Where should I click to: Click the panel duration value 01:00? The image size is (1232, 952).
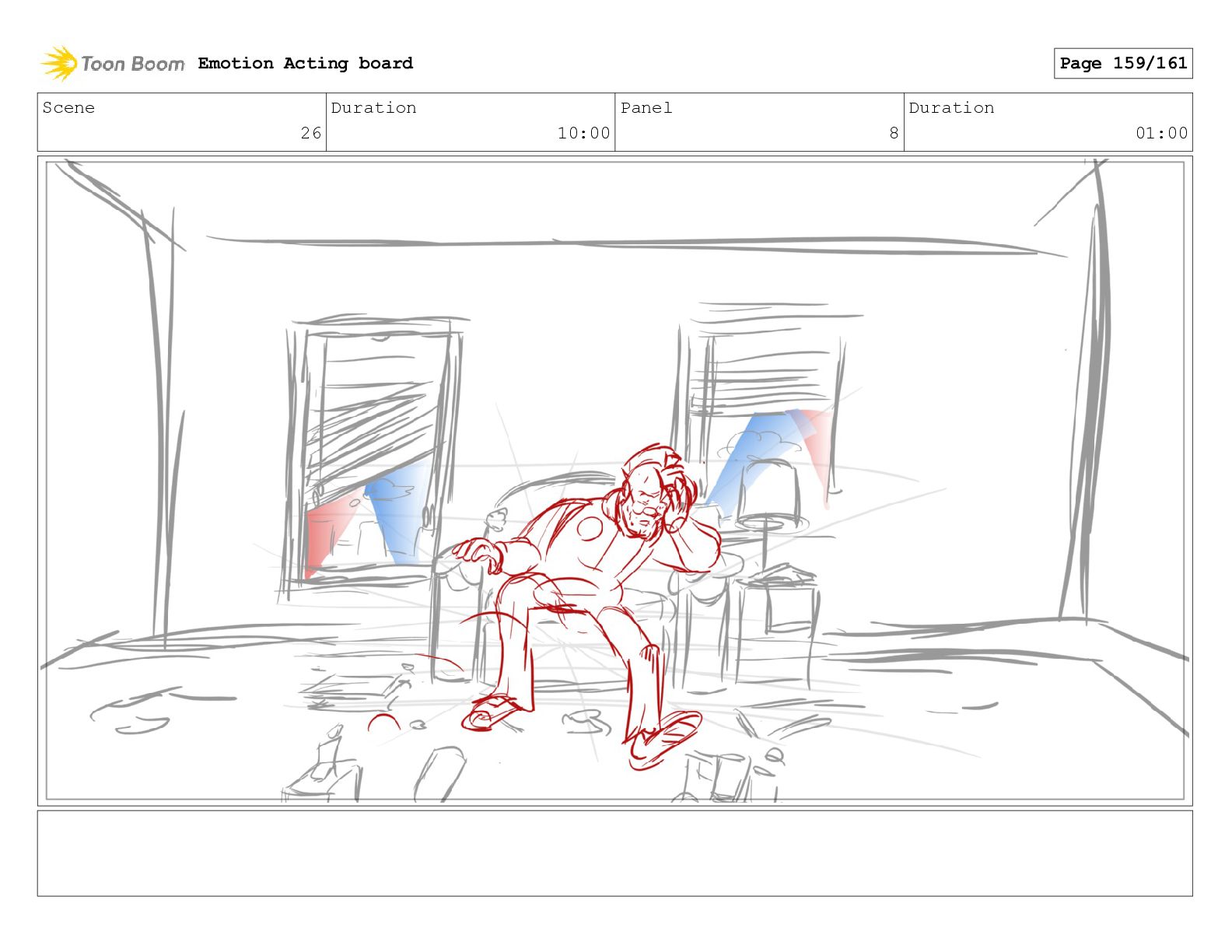pos(1161,133)
